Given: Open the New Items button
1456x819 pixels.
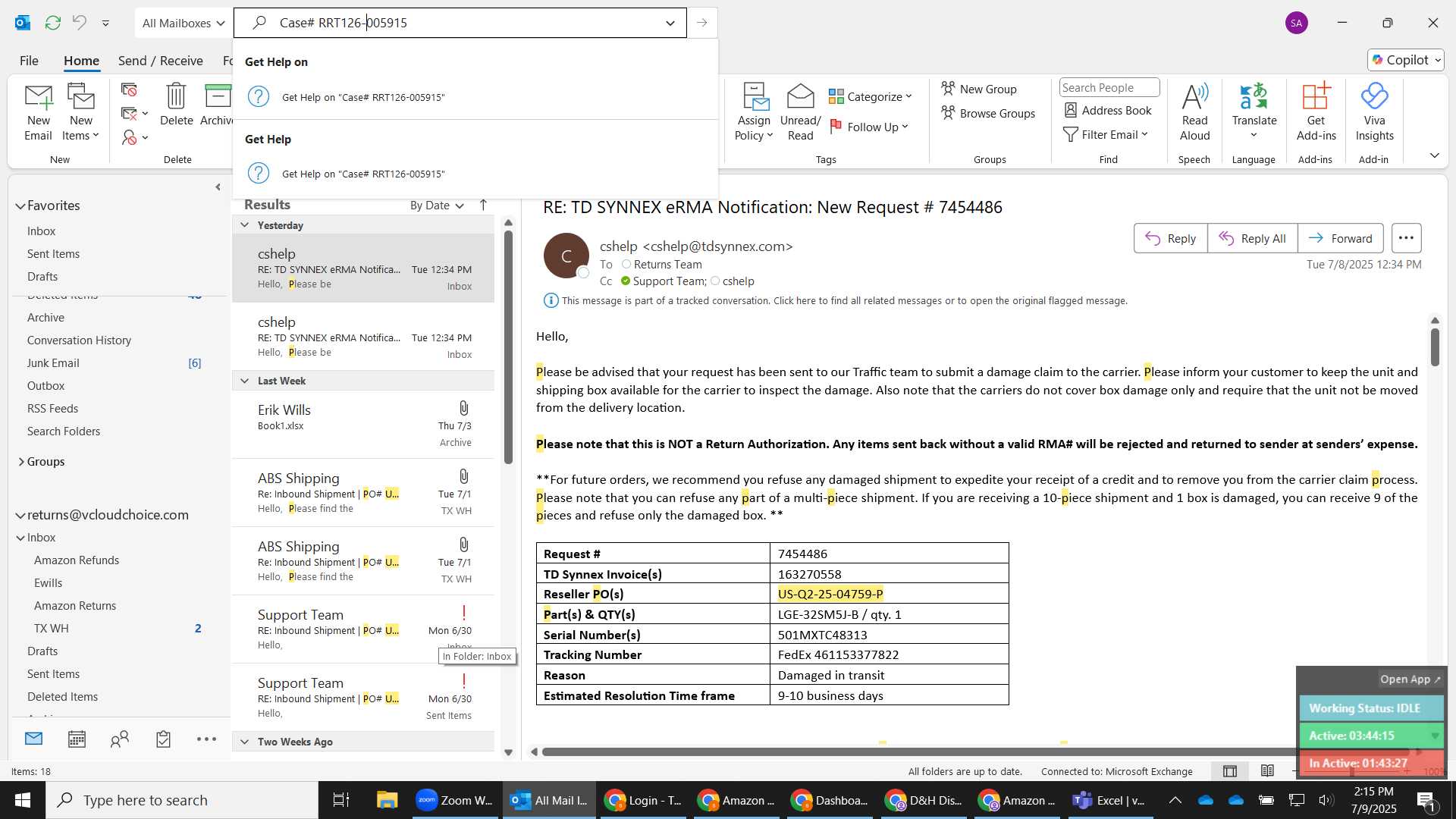Looking at the screenshot, I should (x=80, y=112).
